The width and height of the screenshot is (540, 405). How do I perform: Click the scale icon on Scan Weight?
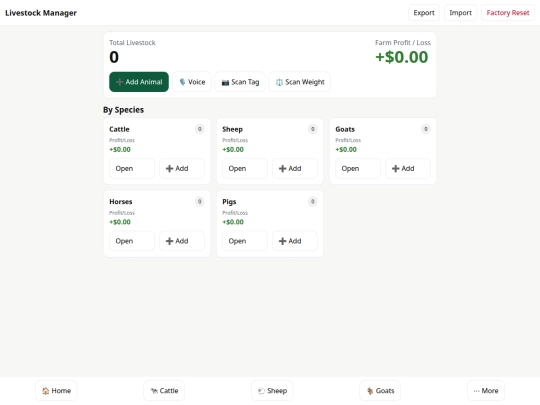pyautogui.click(x=279, y=82)
